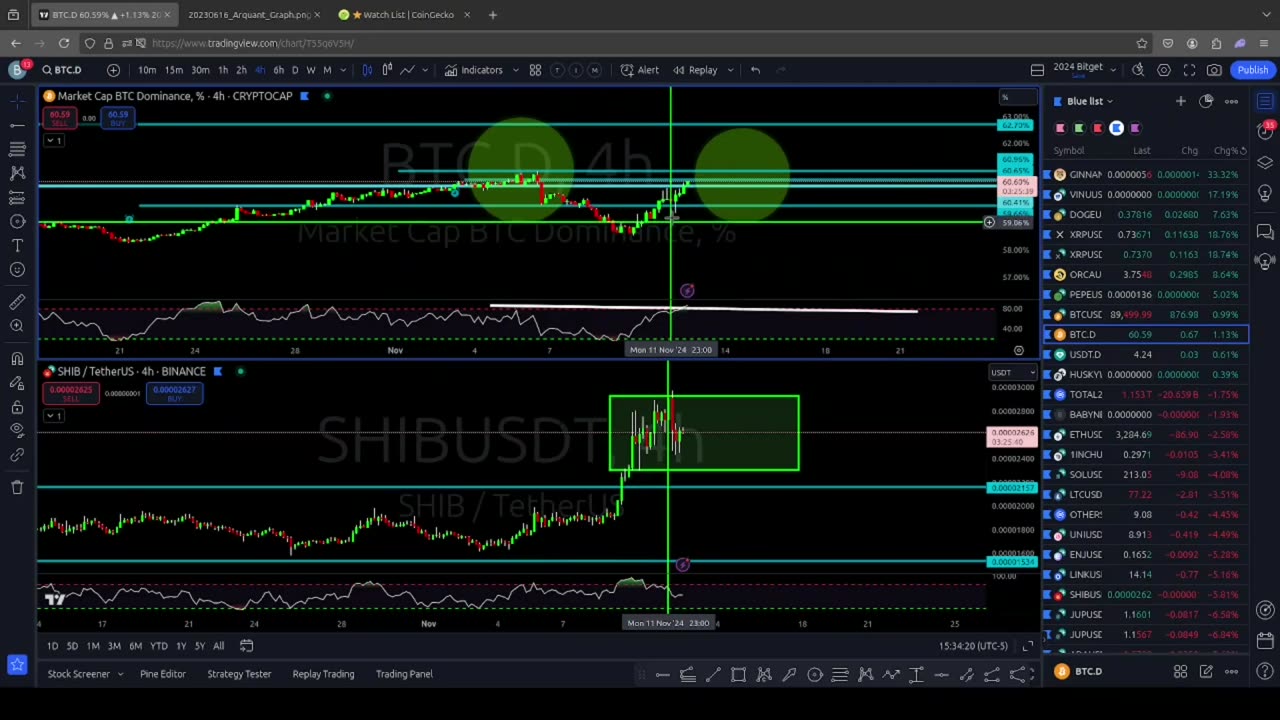Select the crosshair cursor tool

[17, 101]
